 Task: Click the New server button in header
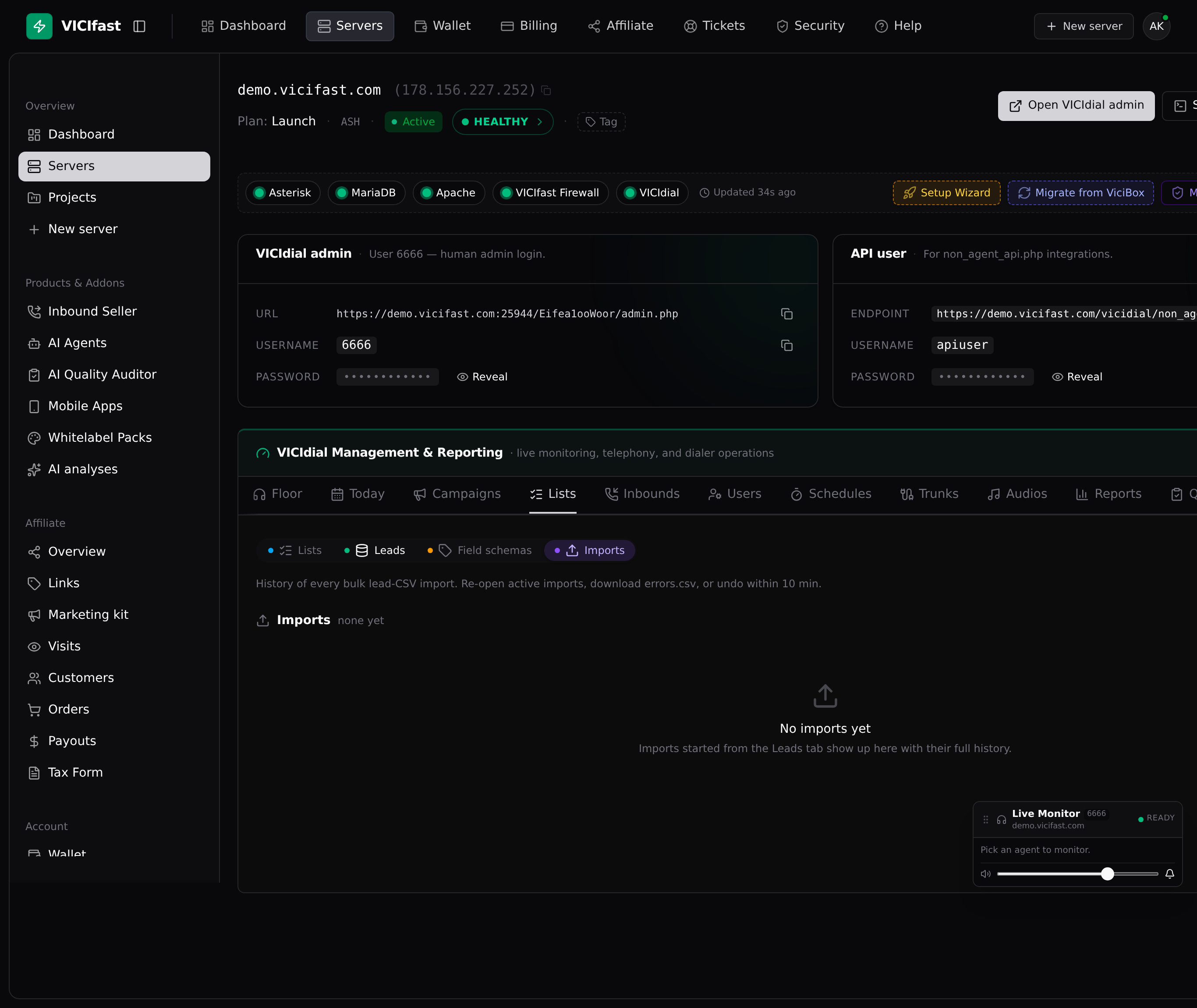pos(1083,26)
